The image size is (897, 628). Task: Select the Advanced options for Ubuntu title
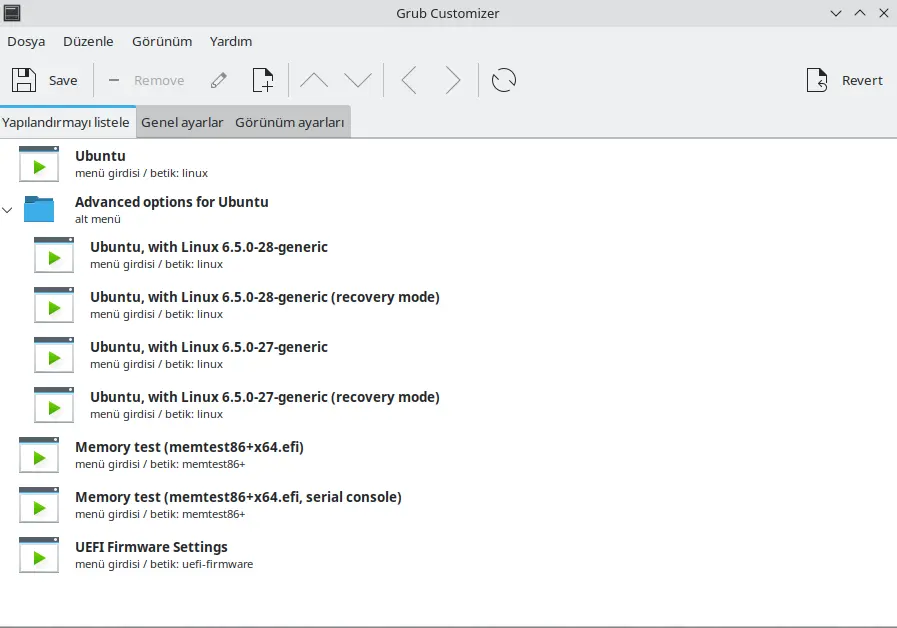coord(172,202)
